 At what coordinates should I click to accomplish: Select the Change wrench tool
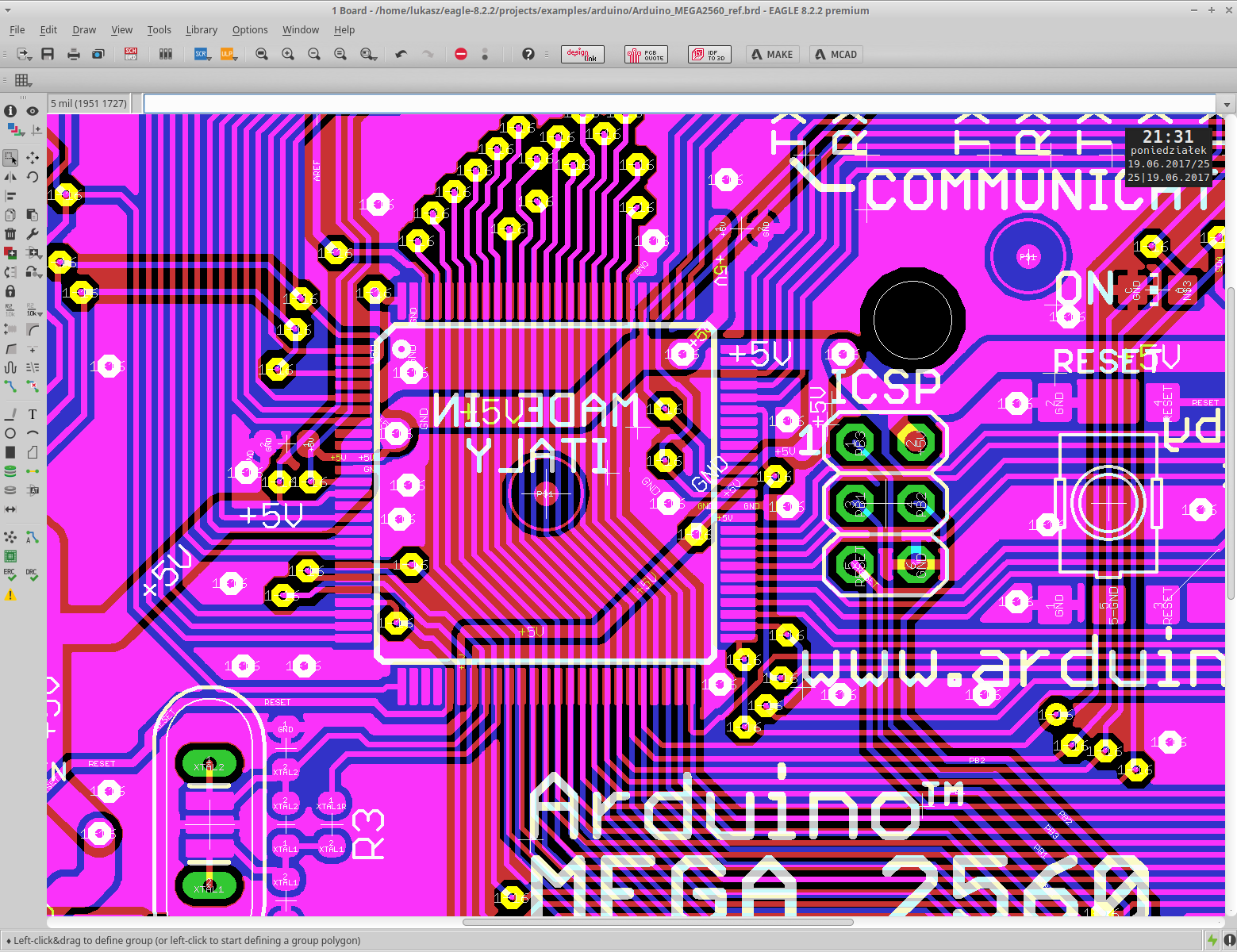33,234
